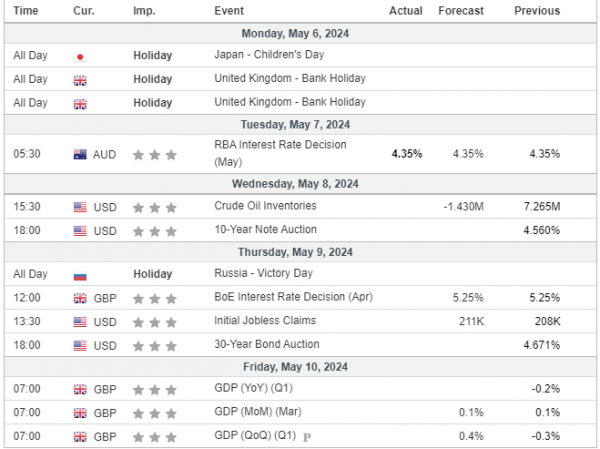
Task: Click the US flag in Initial Jobless Claims row
Action: (x=80, y=322)
